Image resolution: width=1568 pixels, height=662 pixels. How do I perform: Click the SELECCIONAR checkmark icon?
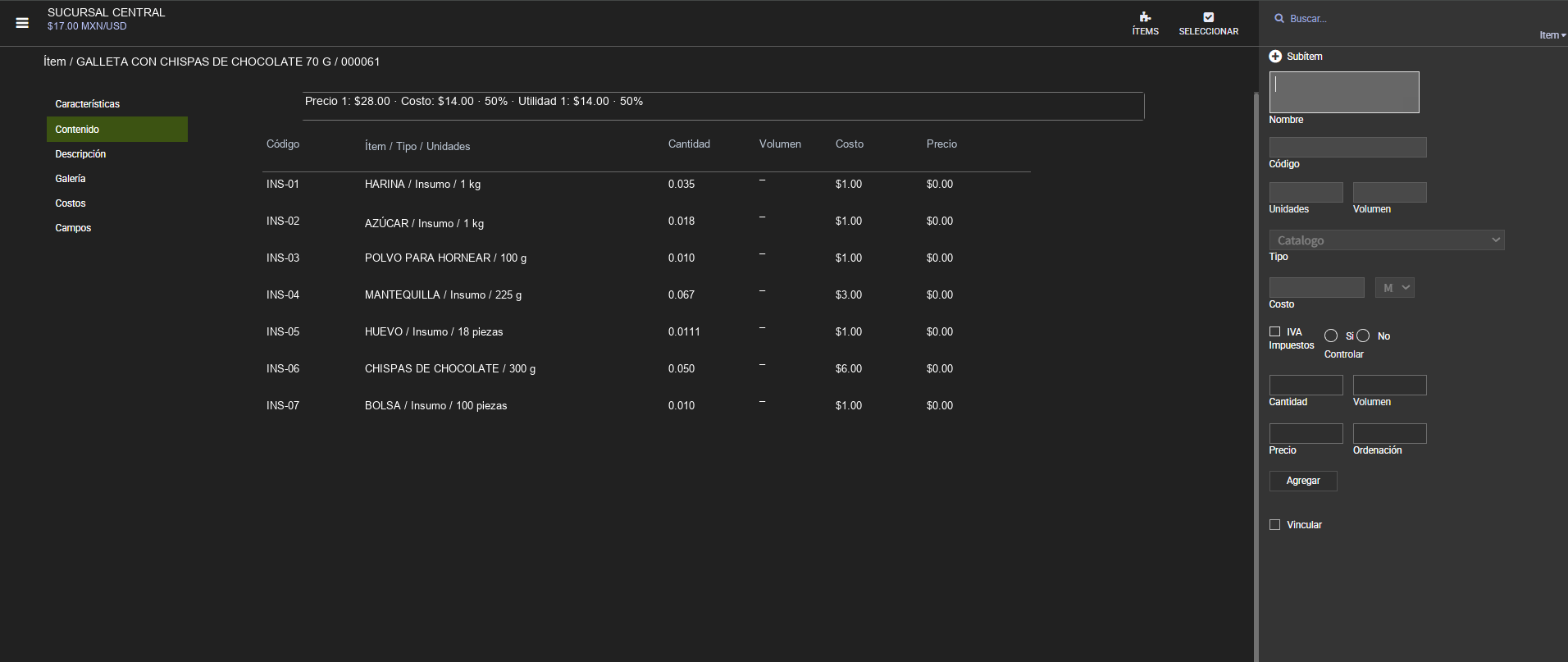click(1208, 17)
